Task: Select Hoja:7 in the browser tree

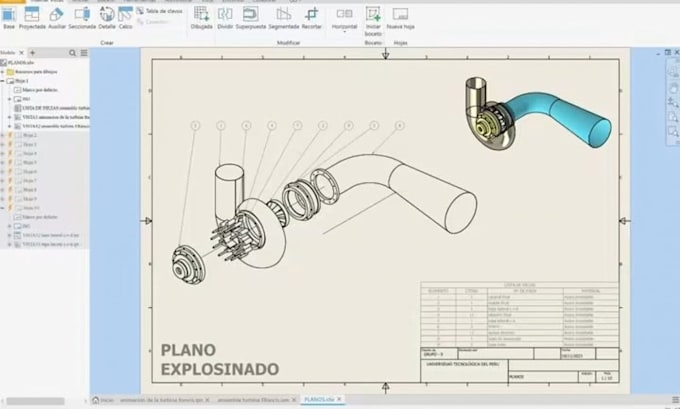Action: (x=26, y=181)
